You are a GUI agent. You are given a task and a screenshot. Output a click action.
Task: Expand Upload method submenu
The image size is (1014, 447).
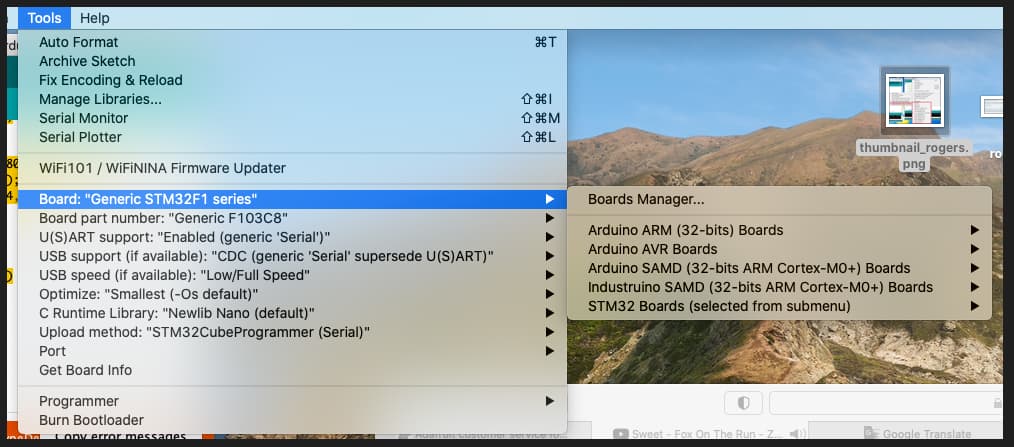(292, 333)
